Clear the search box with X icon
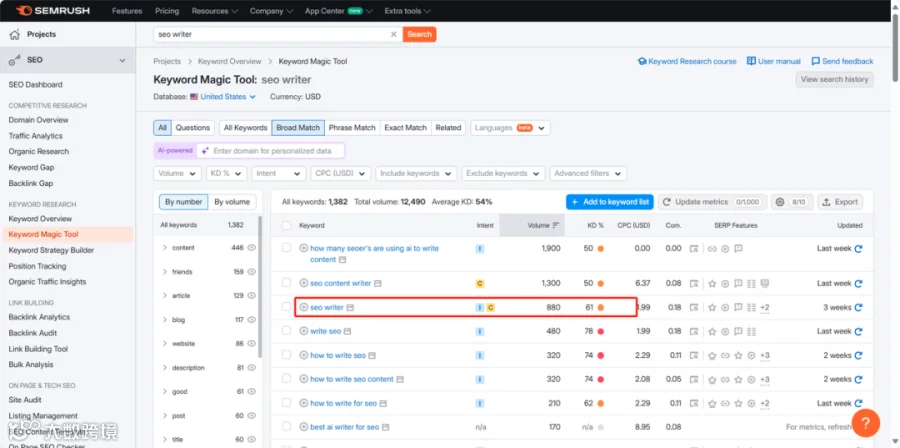 (394, 34)
